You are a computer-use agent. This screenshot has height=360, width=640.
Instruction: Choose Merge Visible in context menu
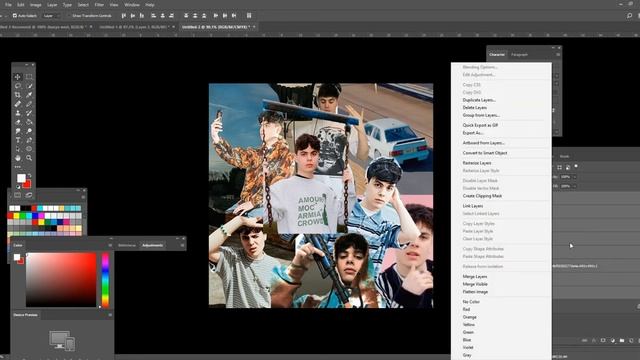tap(475, 284)
